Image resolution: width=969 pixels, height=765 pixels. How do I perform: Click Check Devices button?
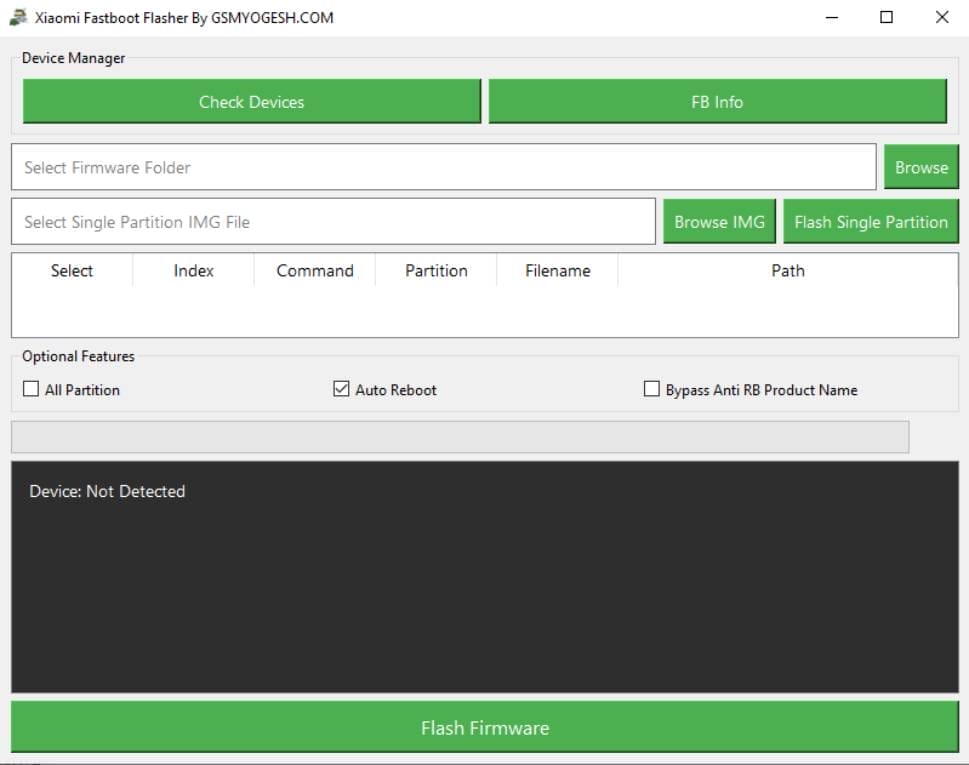(251, 101)
